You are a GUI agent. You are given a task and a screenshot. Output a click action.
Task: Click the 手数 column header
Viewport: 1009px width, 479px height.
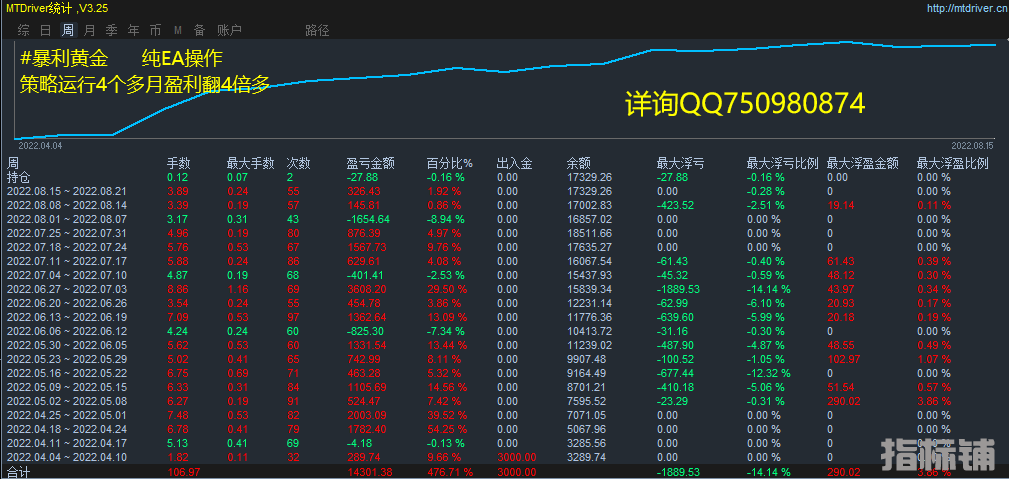click(x=178, y=163)
